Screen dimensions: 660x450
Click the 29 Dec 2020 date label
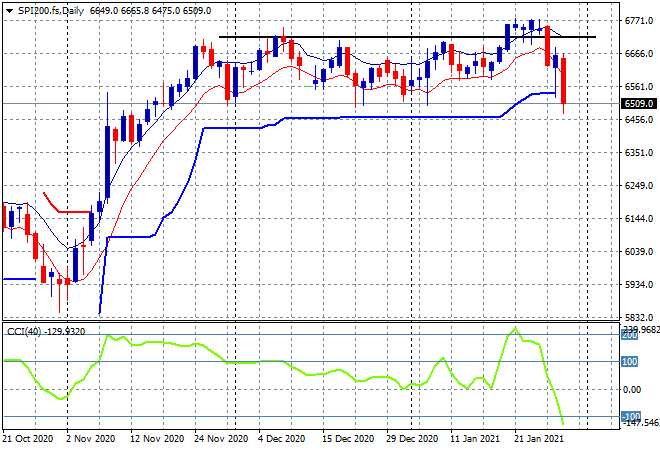(x=412, y=439)
